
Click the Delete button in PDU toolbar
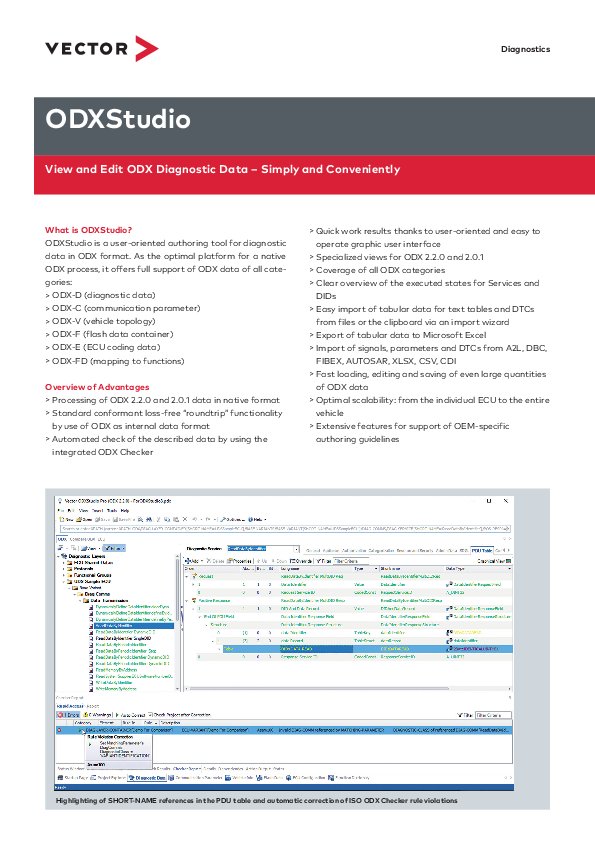(x=215, y=561)
